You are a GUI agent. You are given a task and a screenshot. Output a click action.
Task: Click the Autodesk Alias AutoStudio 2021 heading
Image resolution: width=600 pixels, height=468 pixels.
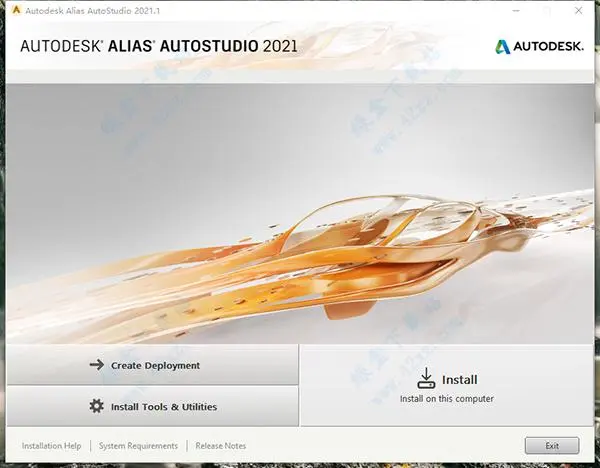159,46
